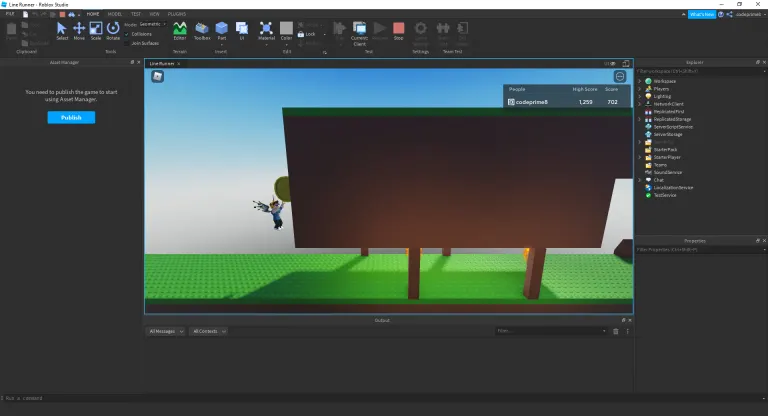Open the Output panel's three-dot options
The height and width of the screenshot is (416, 768).
pos(627,331)
